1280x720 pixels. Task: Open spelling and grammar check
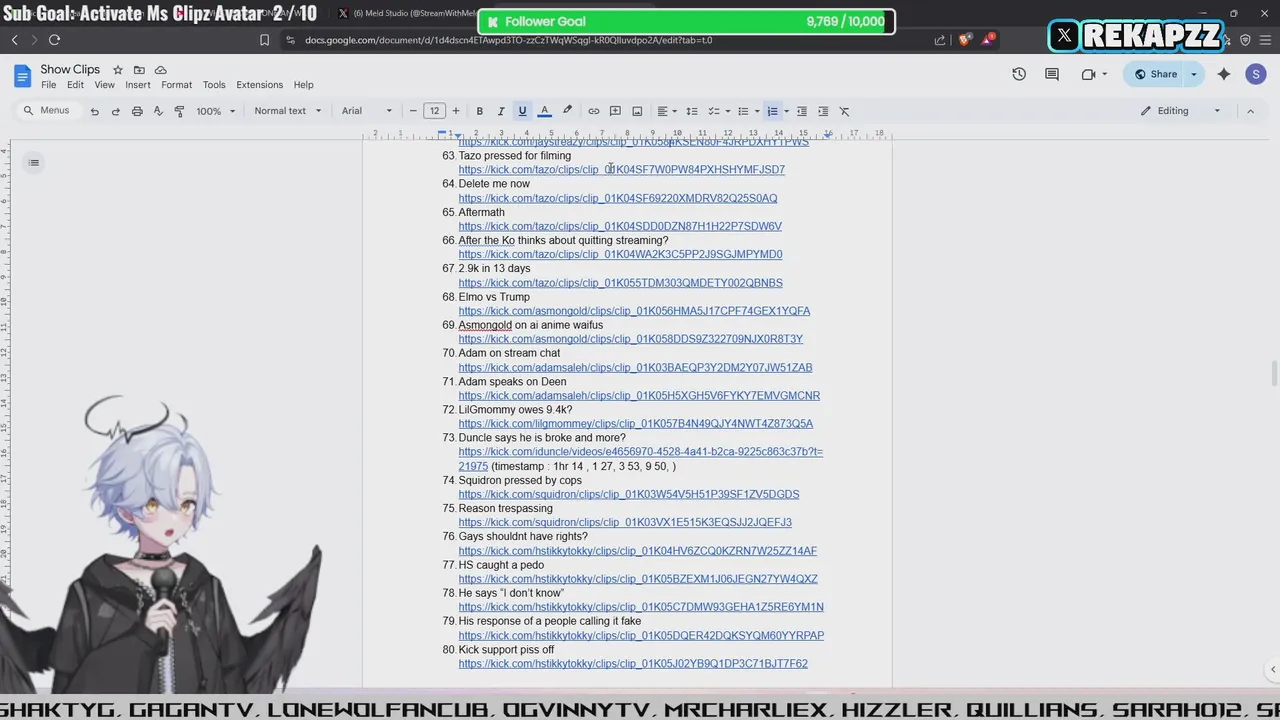[158, 111]
